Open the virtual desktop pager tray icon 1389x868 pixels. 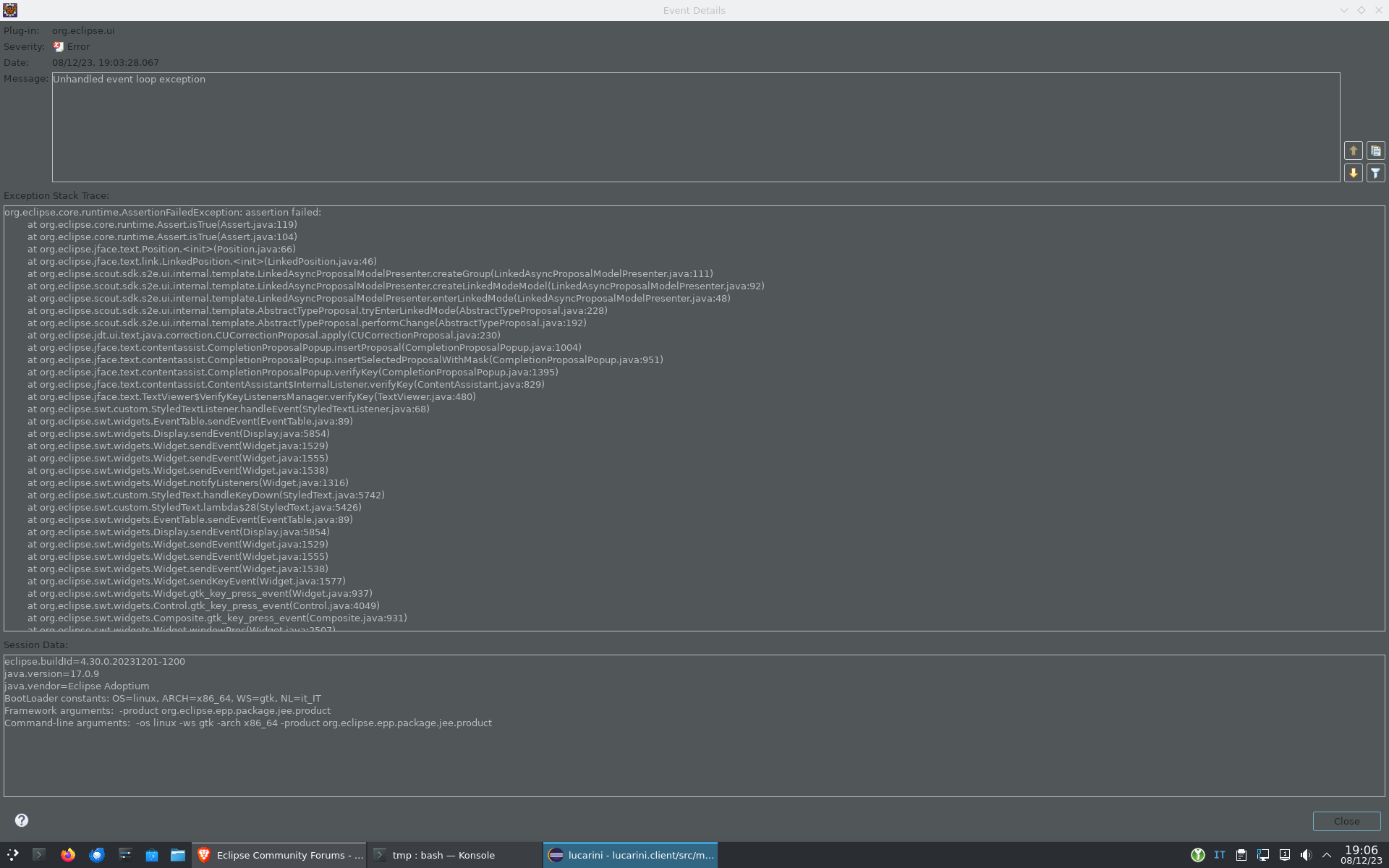pos(1285,855)
